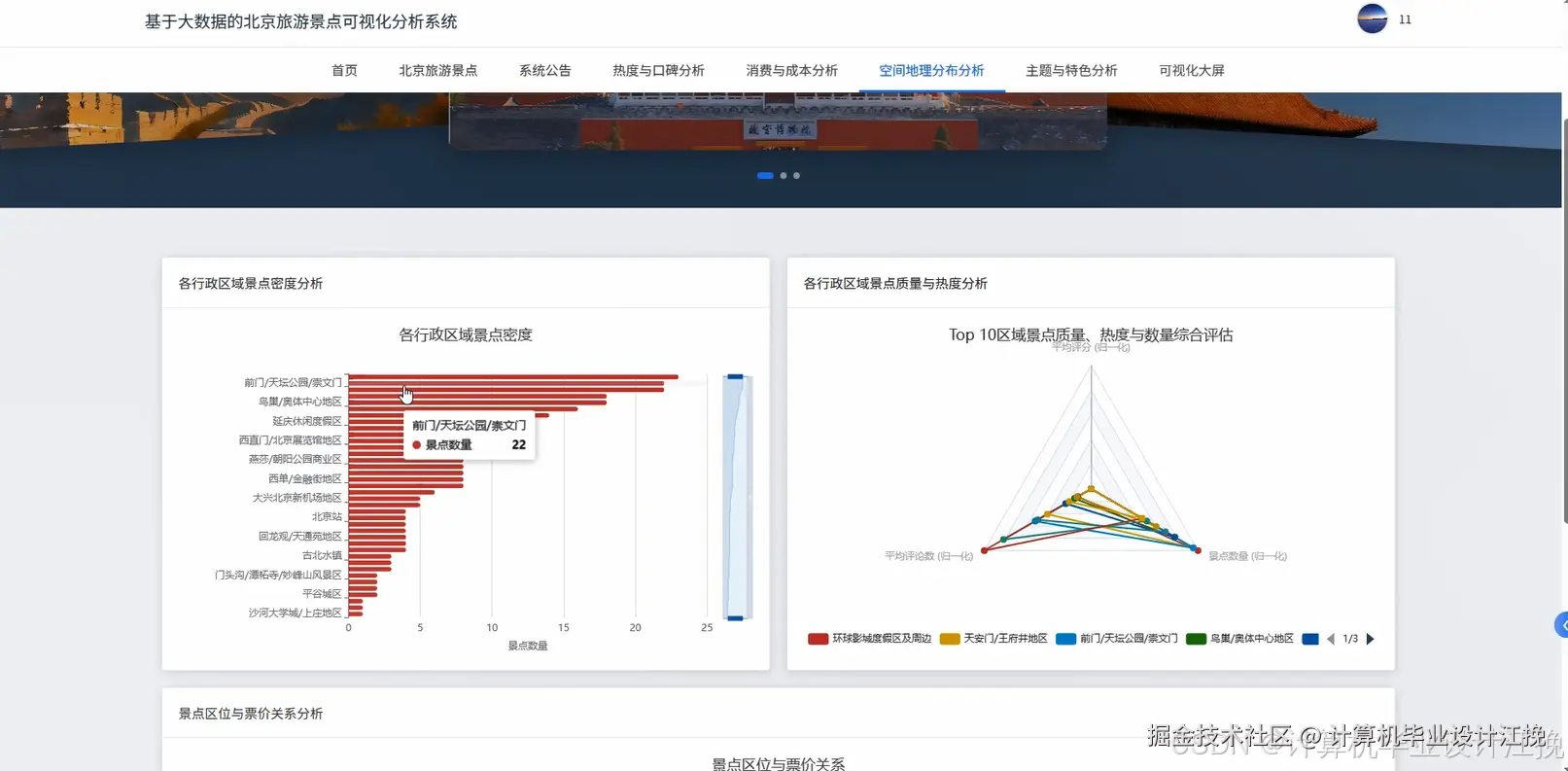
Task: Select the 空间地理分布分析 tab
Action: [931, 70]
